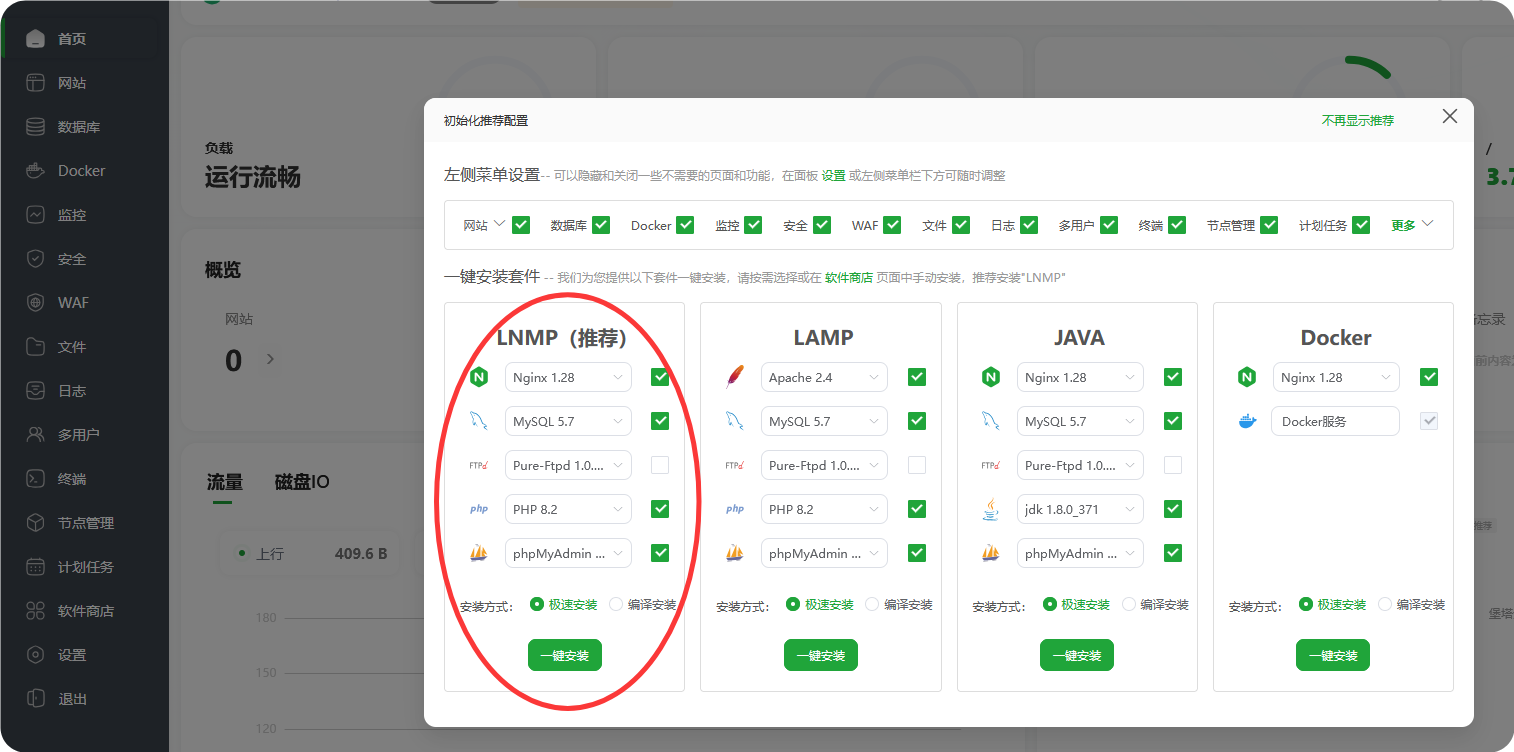This screenshot has width=1514, height=752.
Task: Open the 计划任务 sidebar menu item
Action: tap(85, 567)
